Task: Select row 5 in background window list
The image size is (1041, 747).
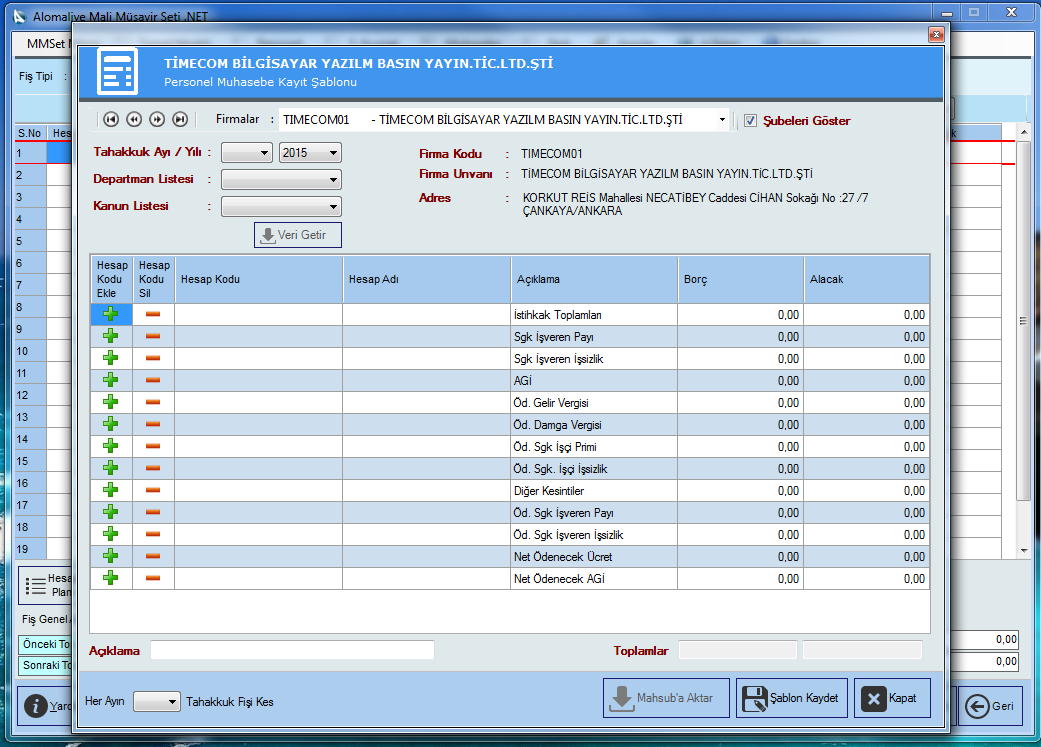Action: click(31, 241)
